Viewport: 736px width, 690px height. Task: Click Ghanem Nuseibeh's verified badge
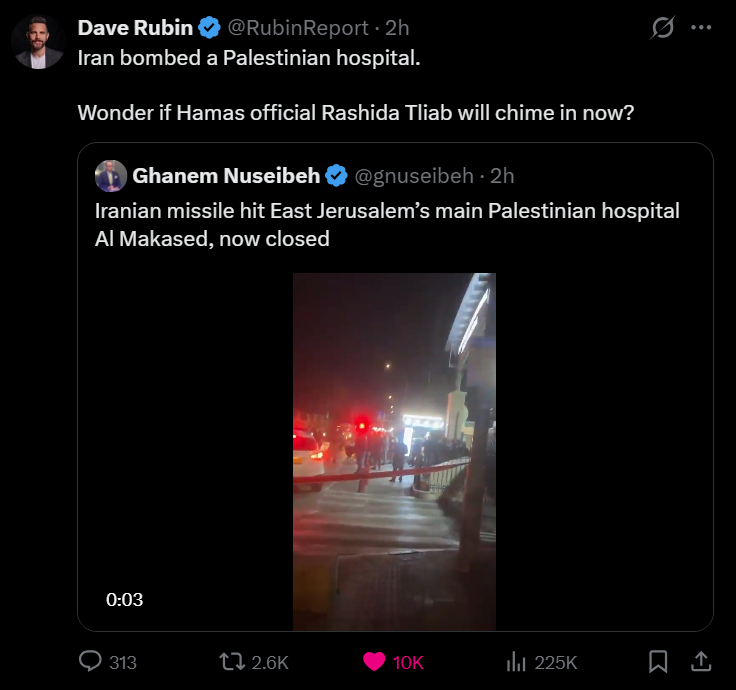pyautogui.click(x=337, y=176)
